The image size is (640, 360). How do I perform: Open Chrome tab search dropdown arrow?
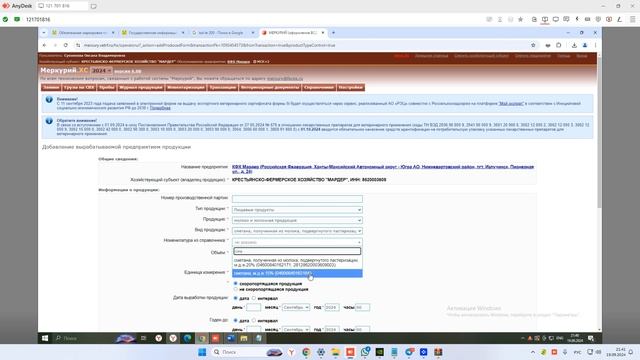[44, 33]
